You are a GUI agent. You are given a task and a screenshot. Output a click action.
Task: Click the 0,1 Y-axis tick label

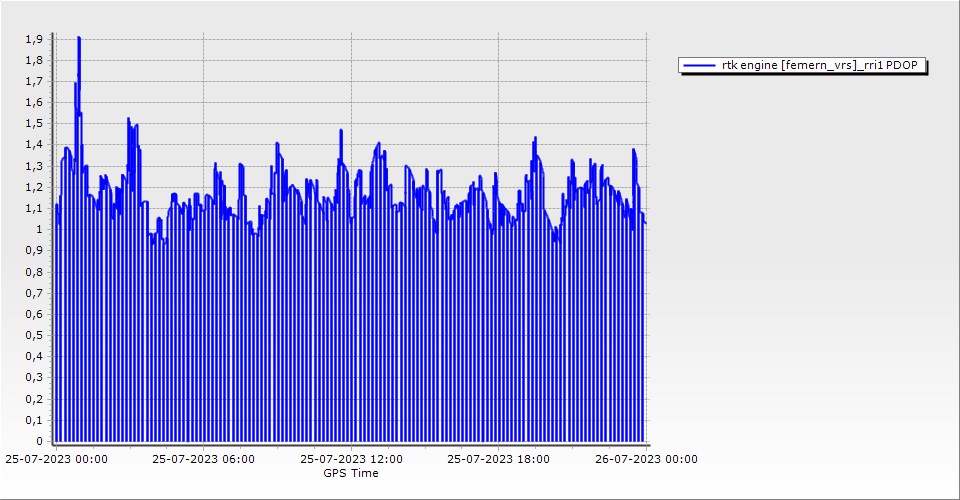pos(34,420)
